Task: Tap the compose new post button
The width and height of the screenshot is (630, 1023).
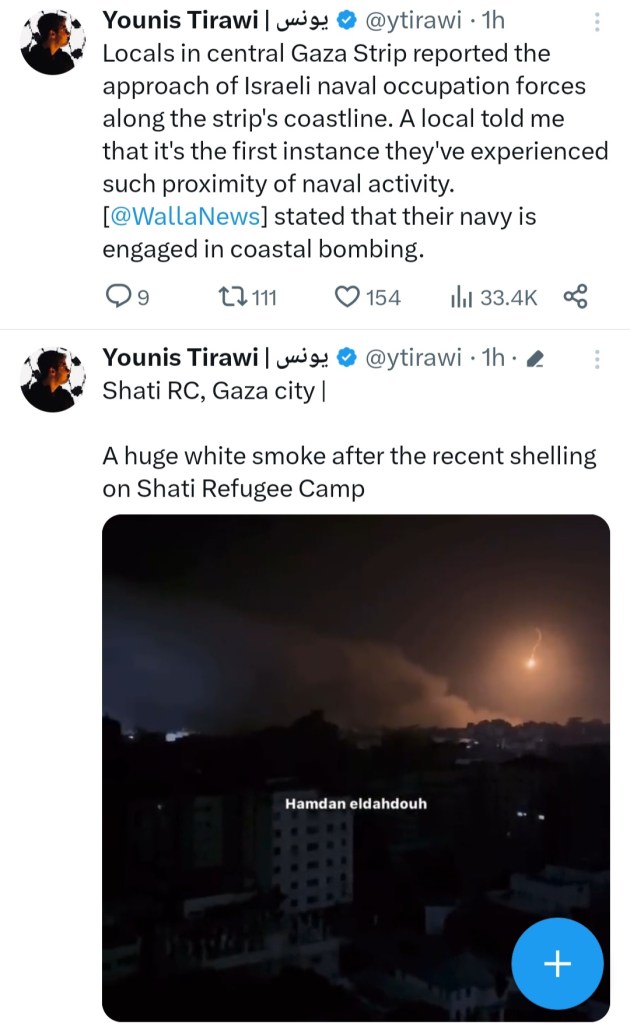Action: (557, 964)
